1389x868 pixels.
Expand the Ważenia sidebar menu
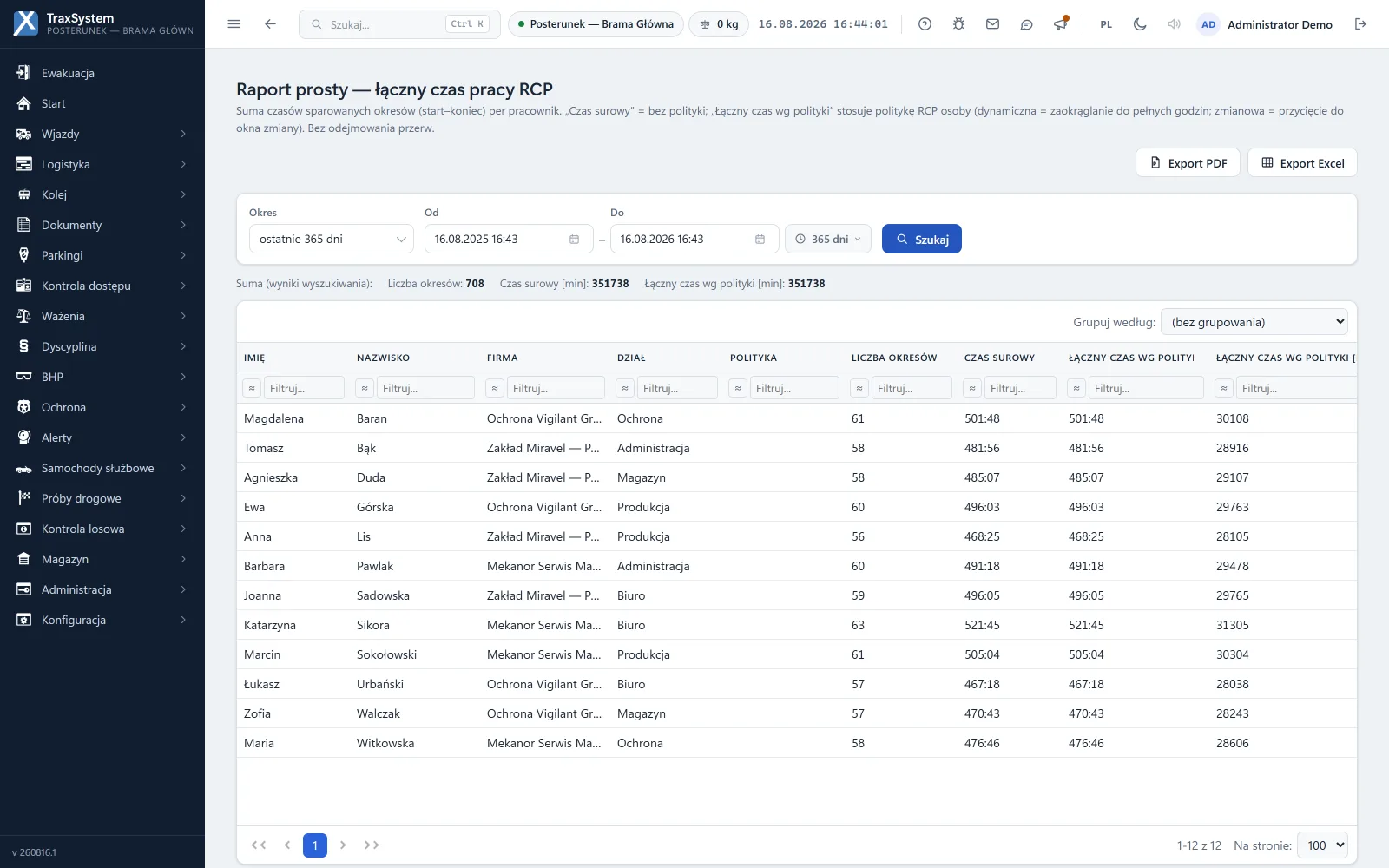point(102,316)
